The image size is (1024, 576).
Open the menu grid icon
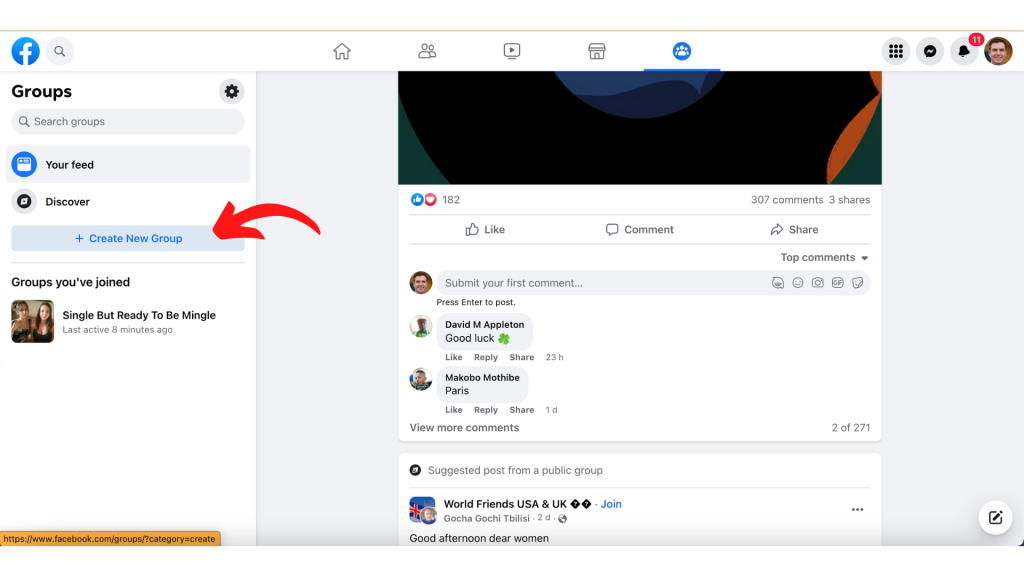896,51
